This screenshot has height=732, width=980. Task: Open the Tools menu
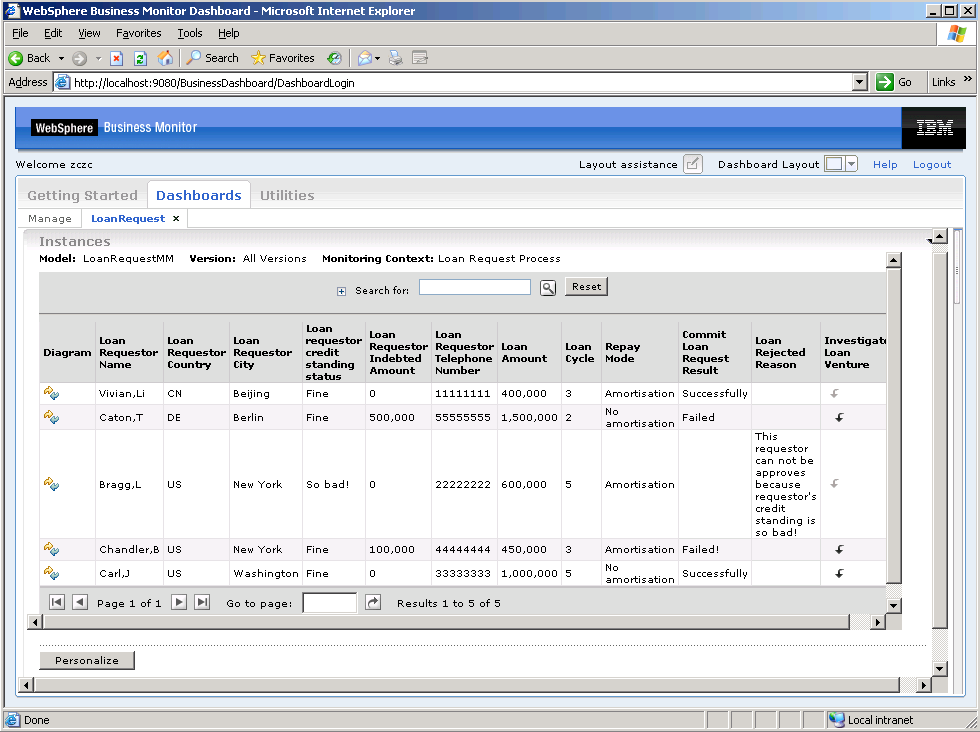190,33
